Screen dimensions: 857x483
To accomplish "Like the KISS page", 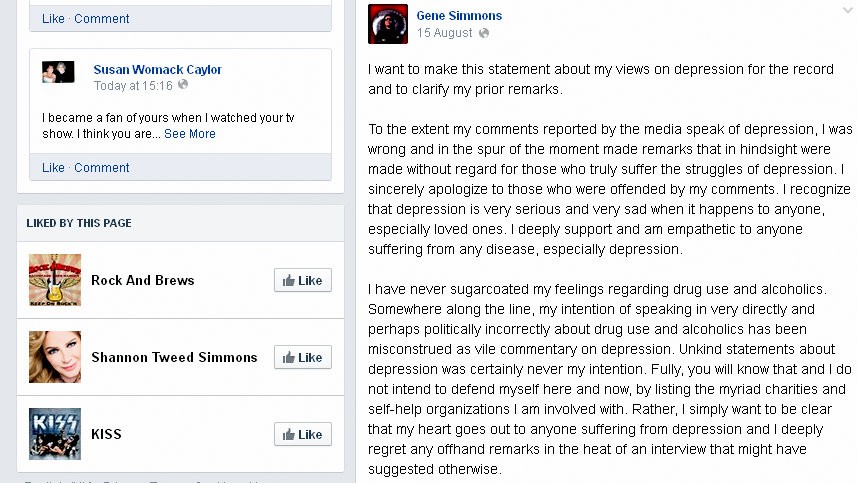I will click(303, 434).
